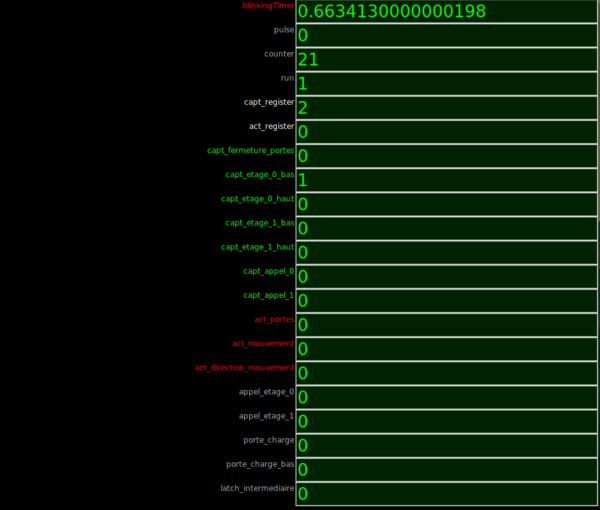This screenshot has height=510, width=600.
Task: Select the act_mouvement value field
Action: tap(446, 349)
